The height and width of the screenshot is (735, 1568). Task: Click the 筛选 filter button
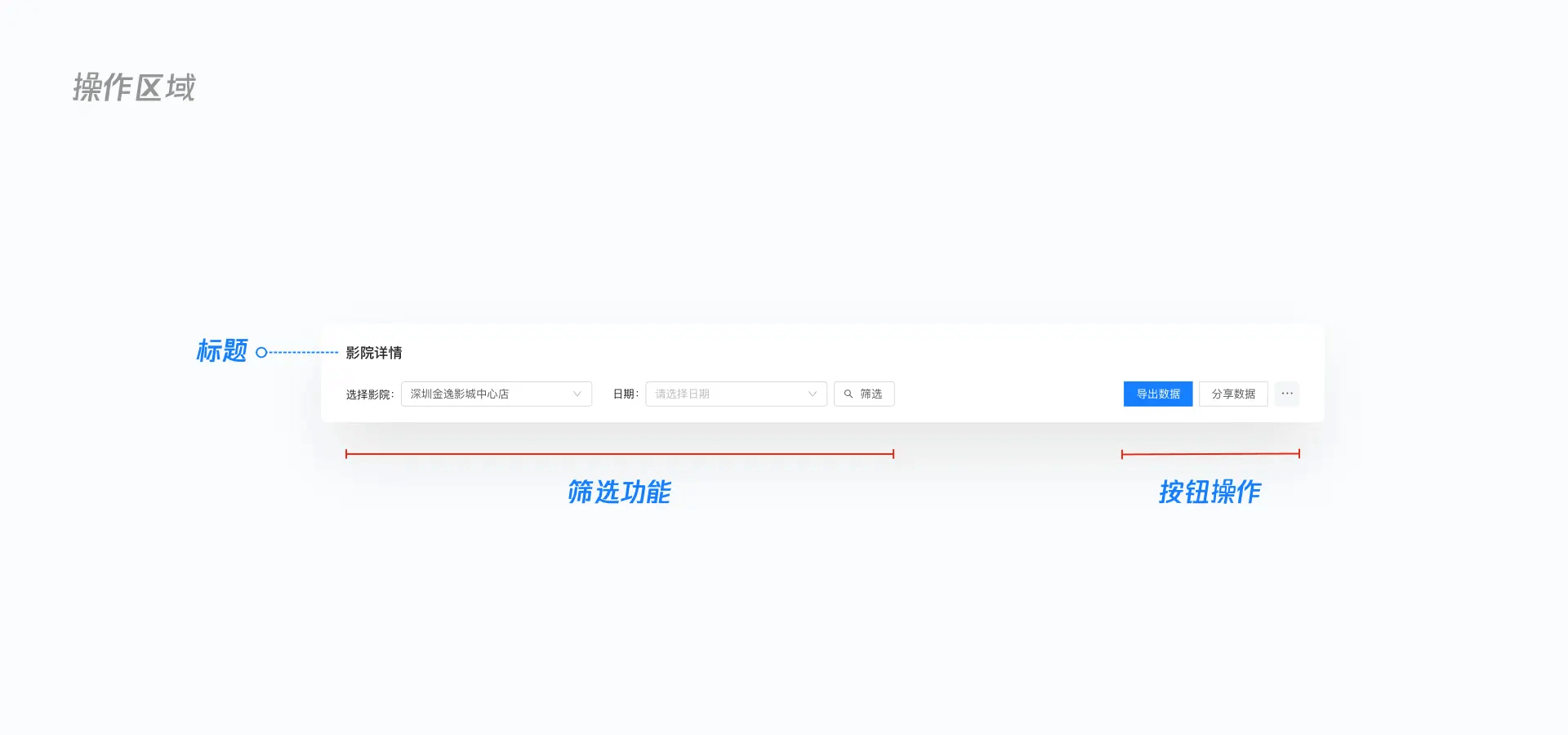tap(864, 394)
